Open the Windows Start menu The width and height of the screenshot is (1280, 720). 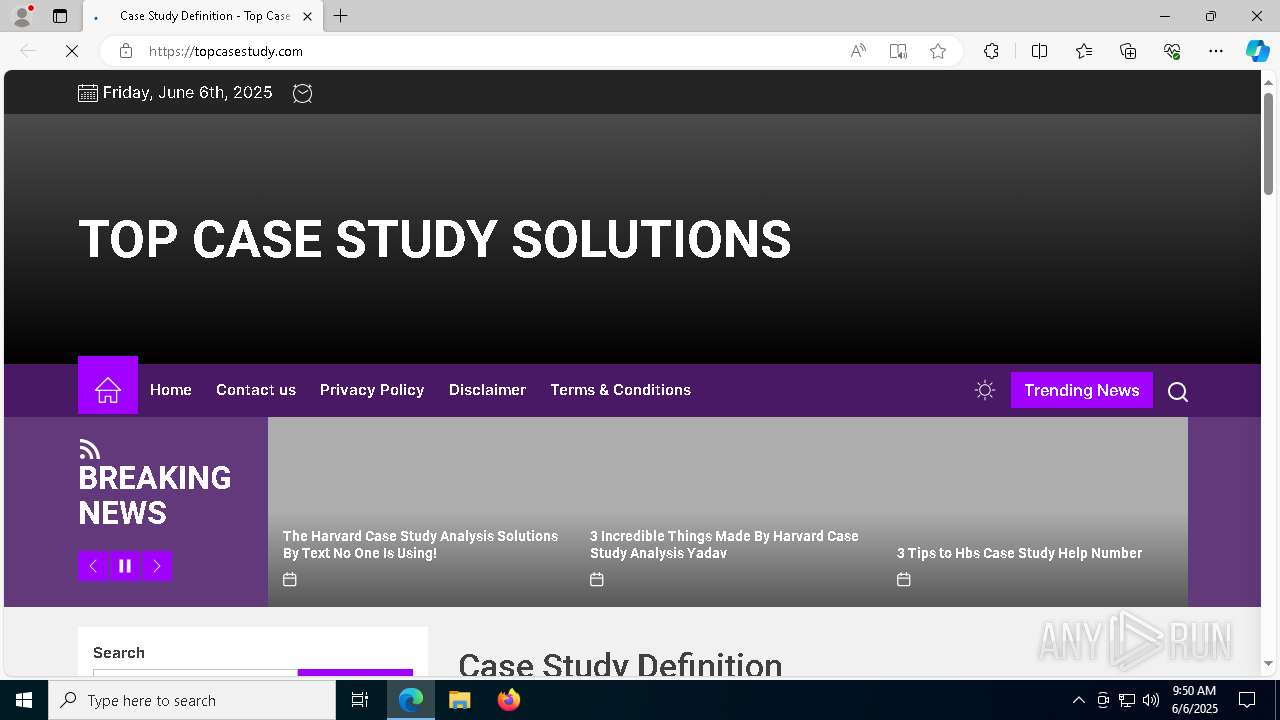(x=24, y=700)
